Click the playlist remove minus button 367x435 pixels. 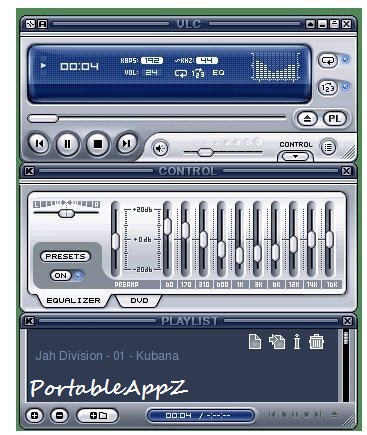(59, 415)
